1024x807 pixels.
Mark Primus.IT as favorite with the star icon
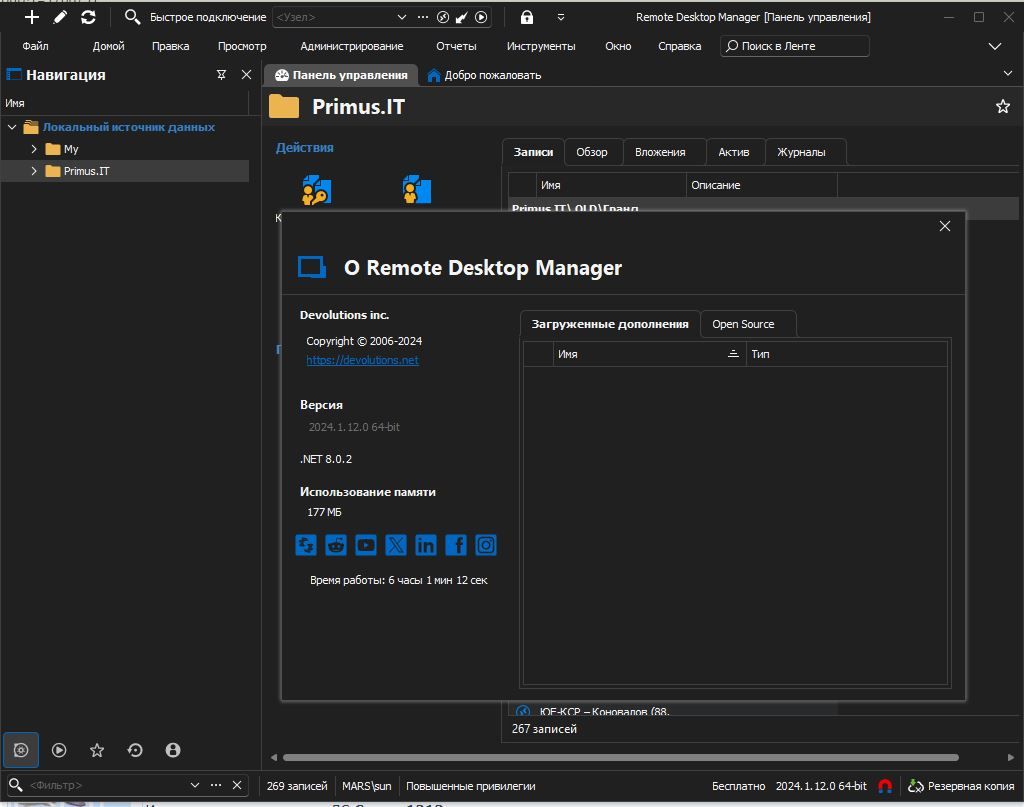(1002, 106)
